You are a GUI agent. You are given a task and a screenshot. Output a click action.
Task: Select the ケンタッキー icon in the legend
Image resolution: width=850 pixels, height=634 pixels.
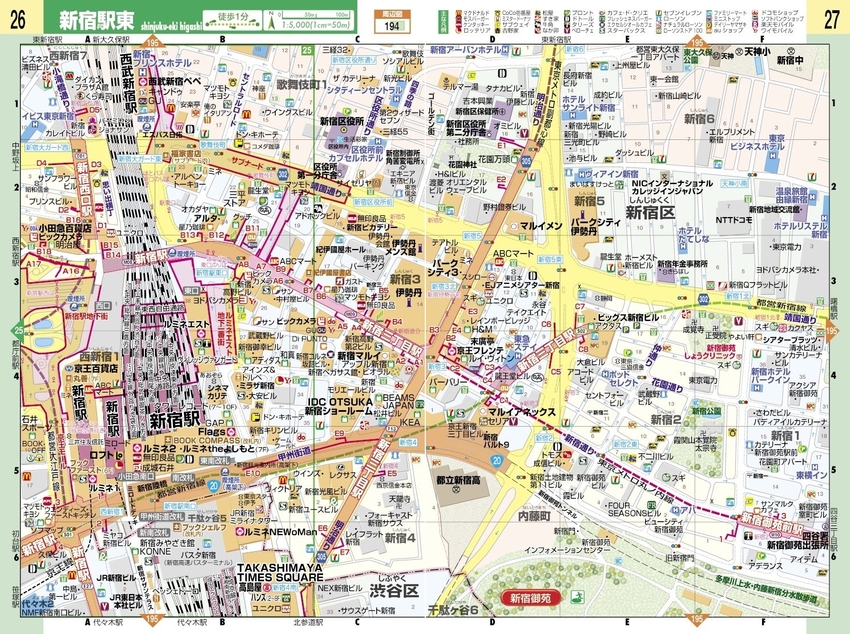459,24
